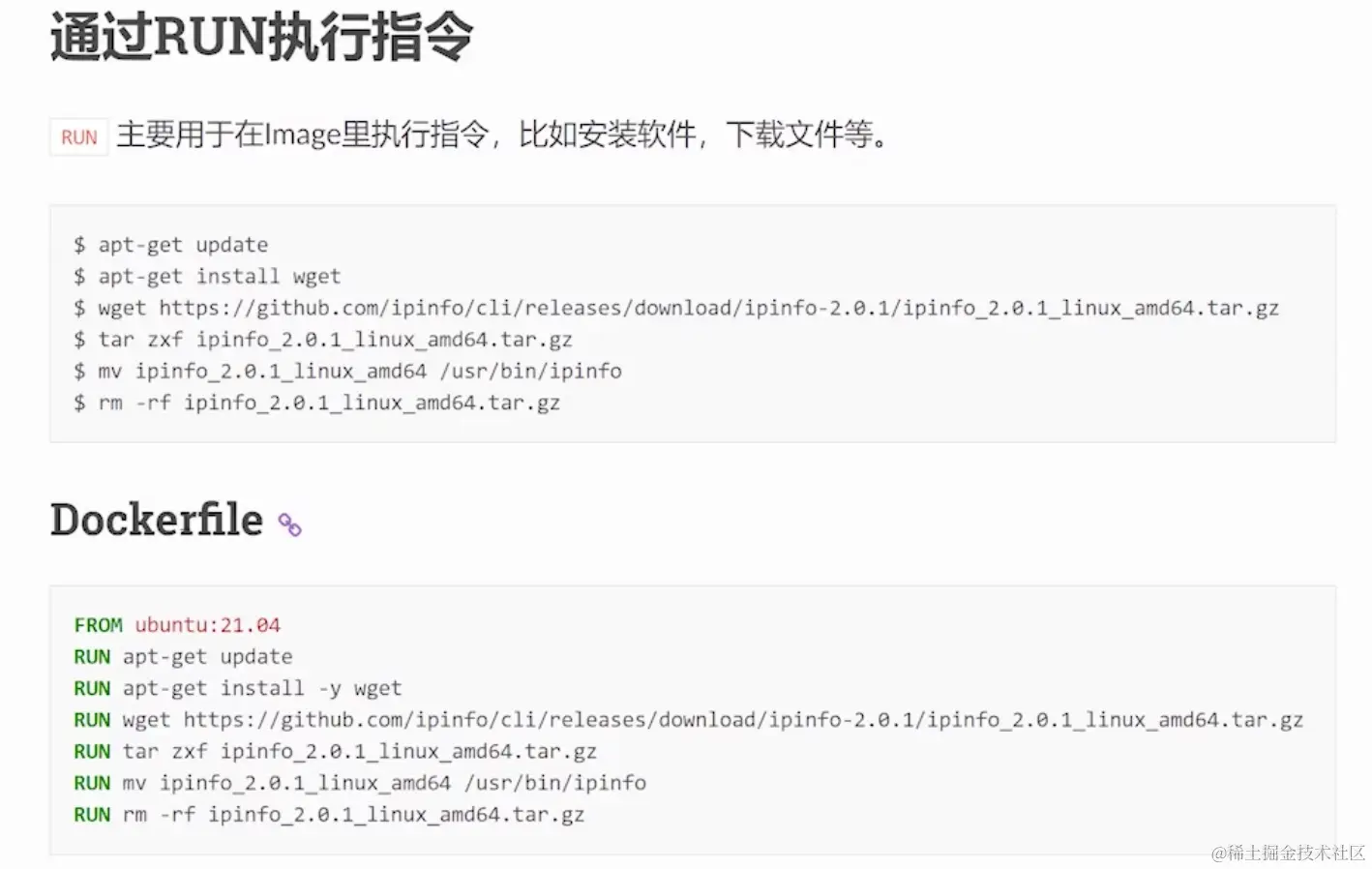Click the github URL in the RUN wget line
This screenshot has width=1372, height=869.
click(743, 720)
